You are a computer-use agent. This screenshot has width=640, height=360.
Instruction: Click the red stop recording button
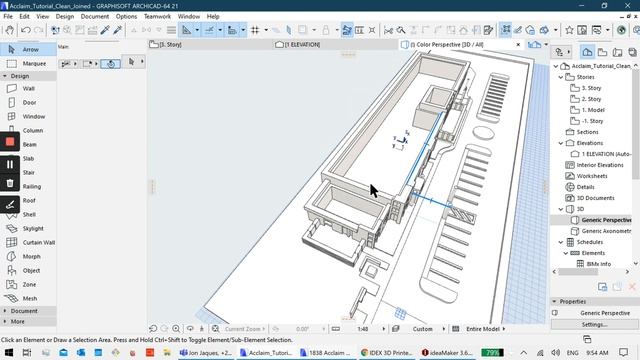click(x=10, y=142)
